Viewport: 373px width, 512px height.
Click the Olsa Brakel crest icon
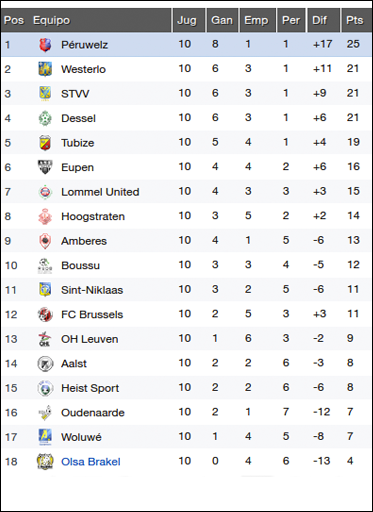(45, 462)
